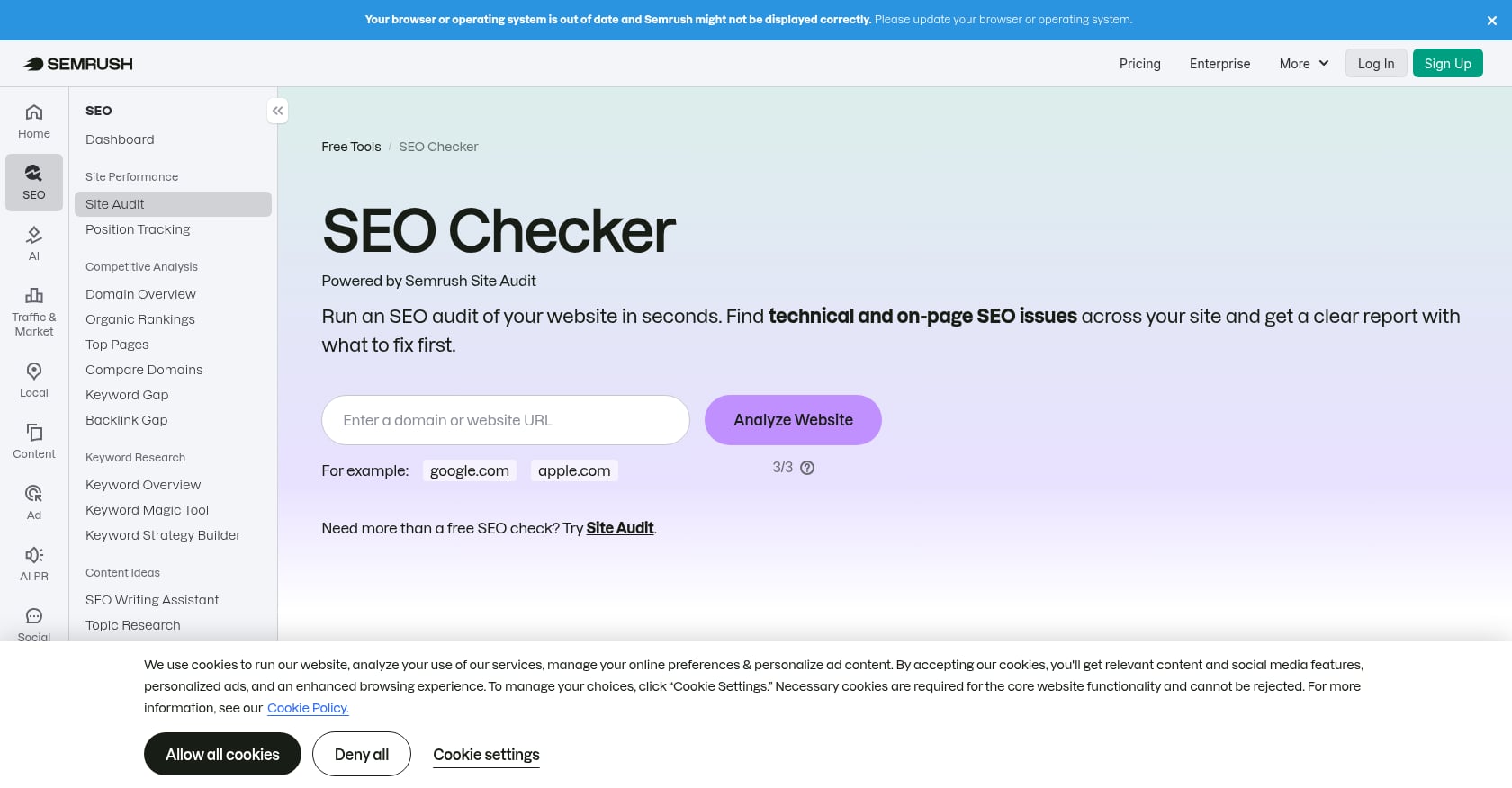Open Topic Research
The width and height of the screenshot is (1512, 788).
(x=173, y=625)
